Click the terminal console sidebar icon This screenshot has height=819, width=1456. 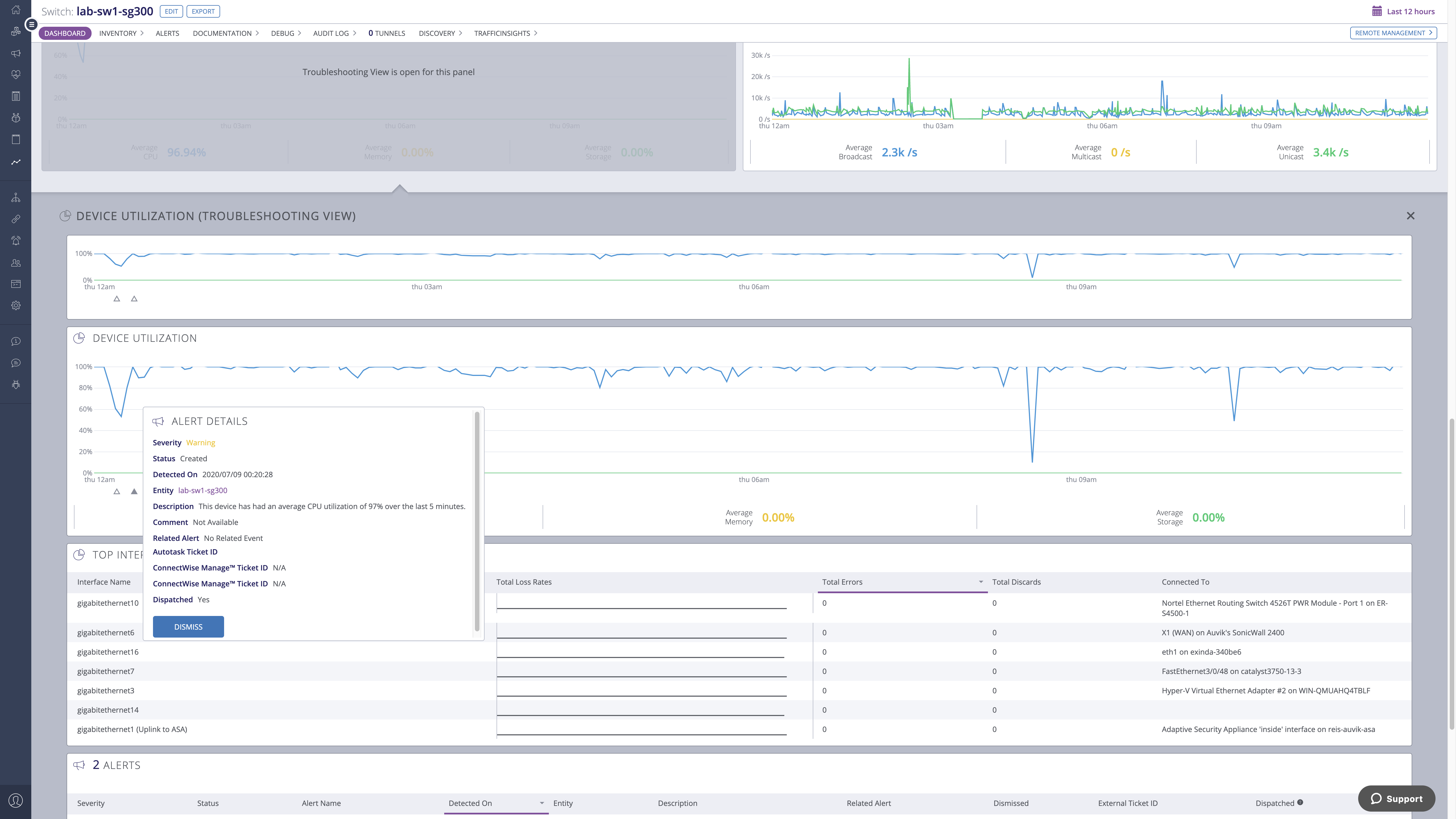point(16,284)
